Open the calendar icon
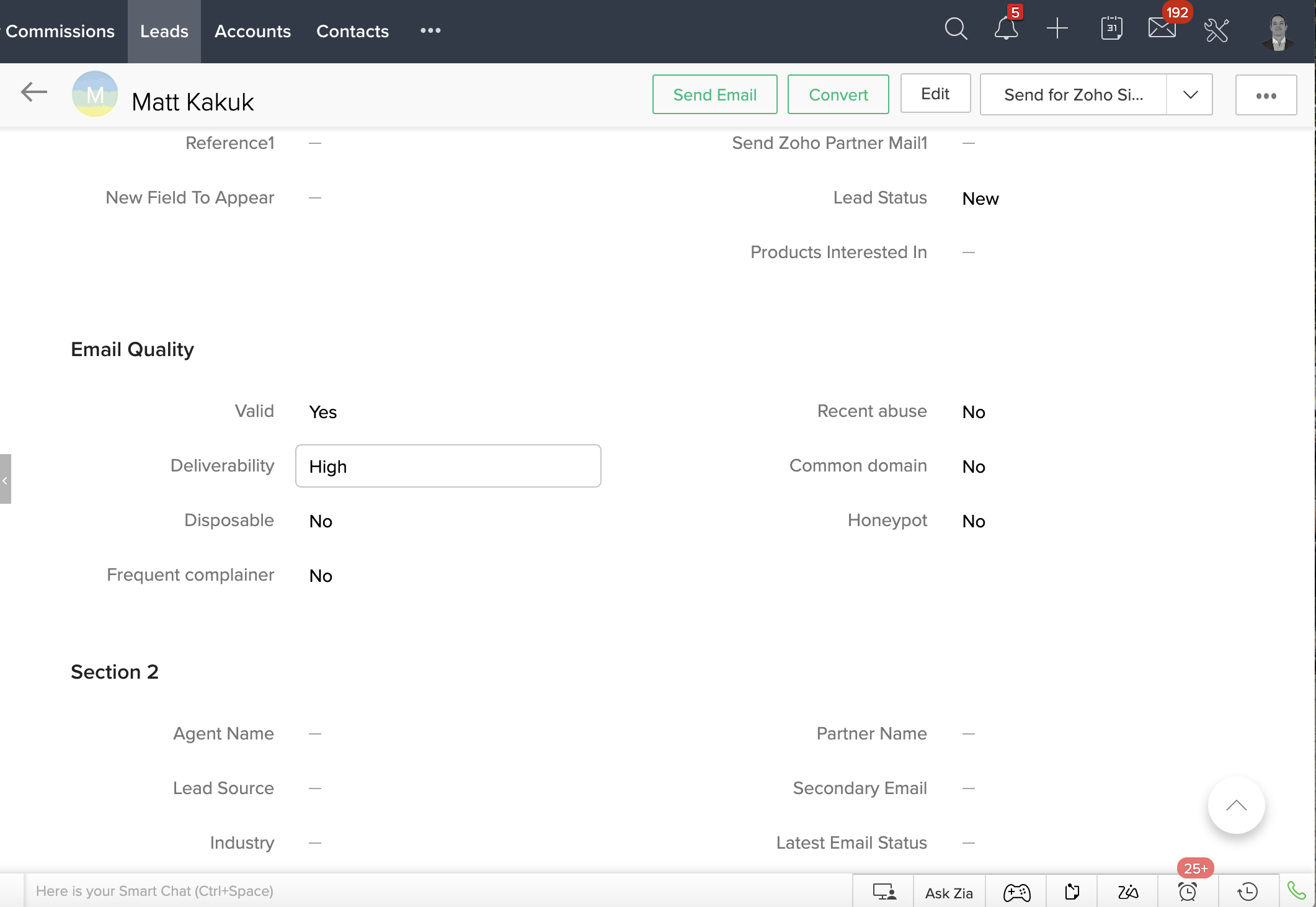The height and width of the screenshot is (907, 1316). coord(1111,29)
